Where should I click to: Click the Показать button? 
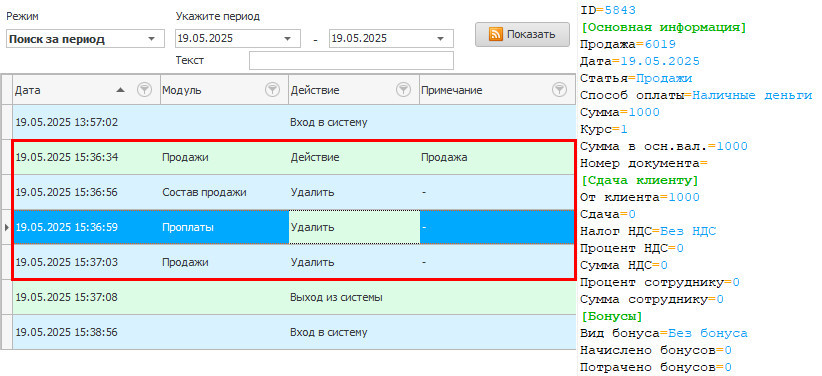coord(522,35)
